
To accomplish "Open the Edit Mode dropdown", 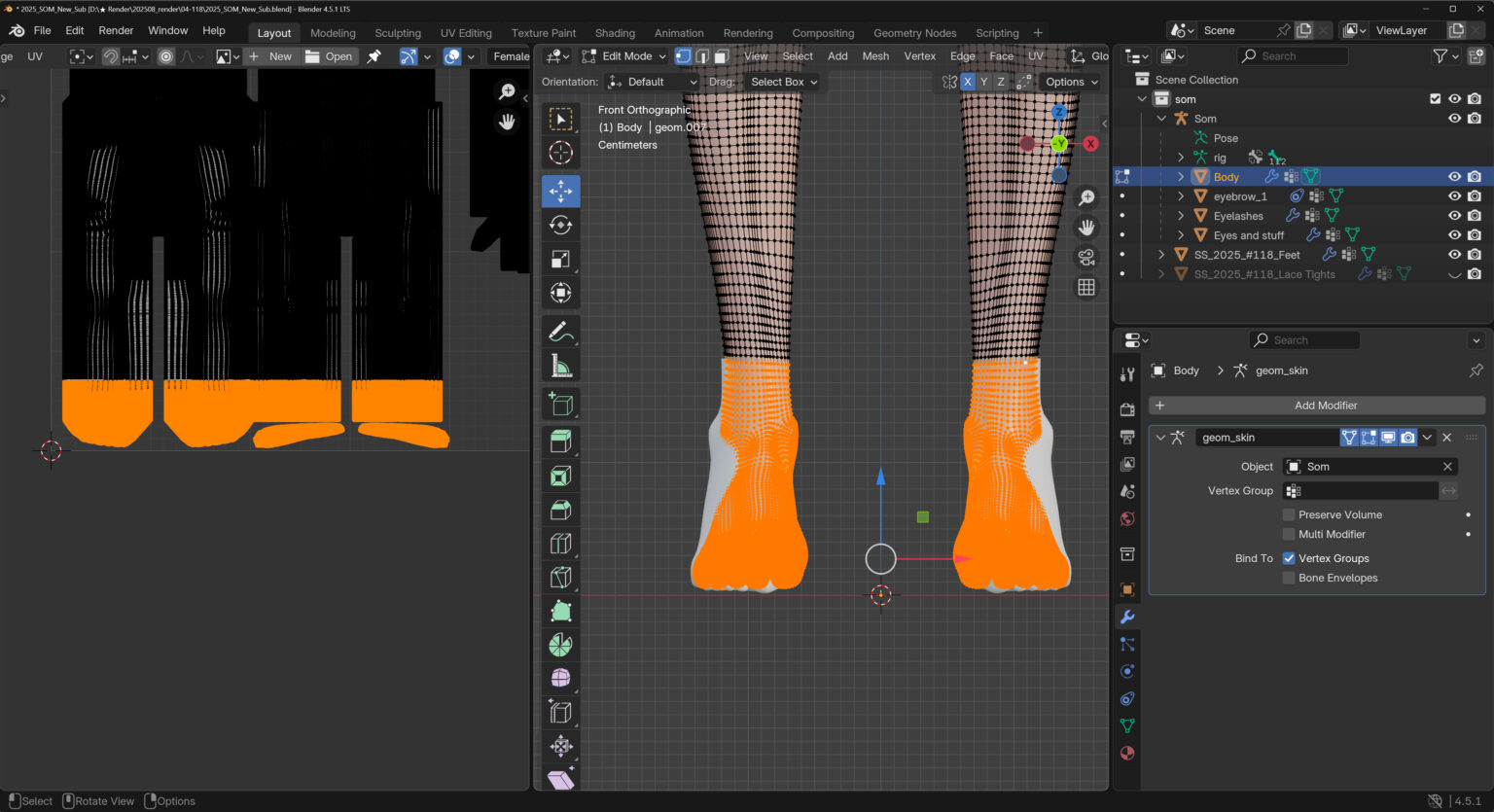I will 624,56.
